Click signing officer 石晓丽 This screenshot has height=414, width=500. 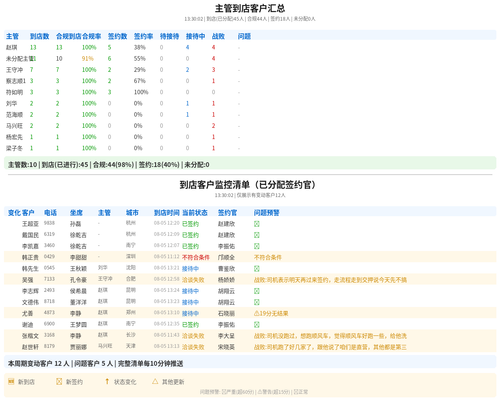[x=226, y=313]
